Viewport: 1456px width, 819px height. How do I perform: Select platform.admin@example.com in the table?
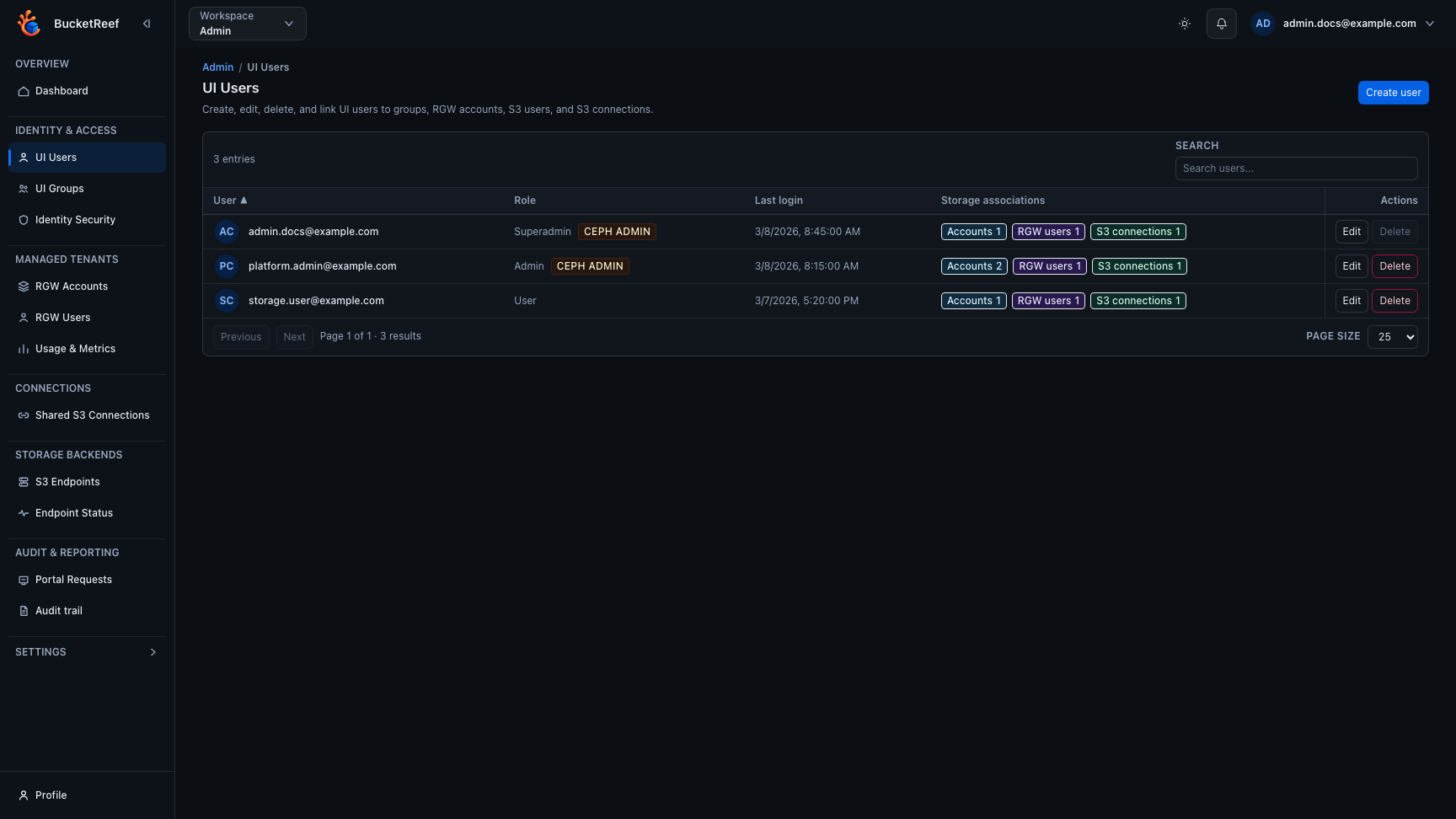(x=322, y=266)
